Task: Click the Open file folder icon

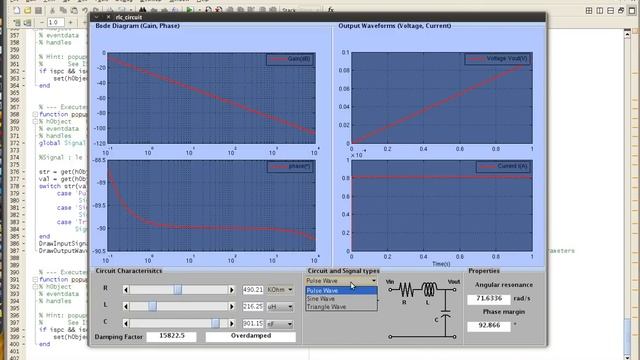Action: click(27, 10)
